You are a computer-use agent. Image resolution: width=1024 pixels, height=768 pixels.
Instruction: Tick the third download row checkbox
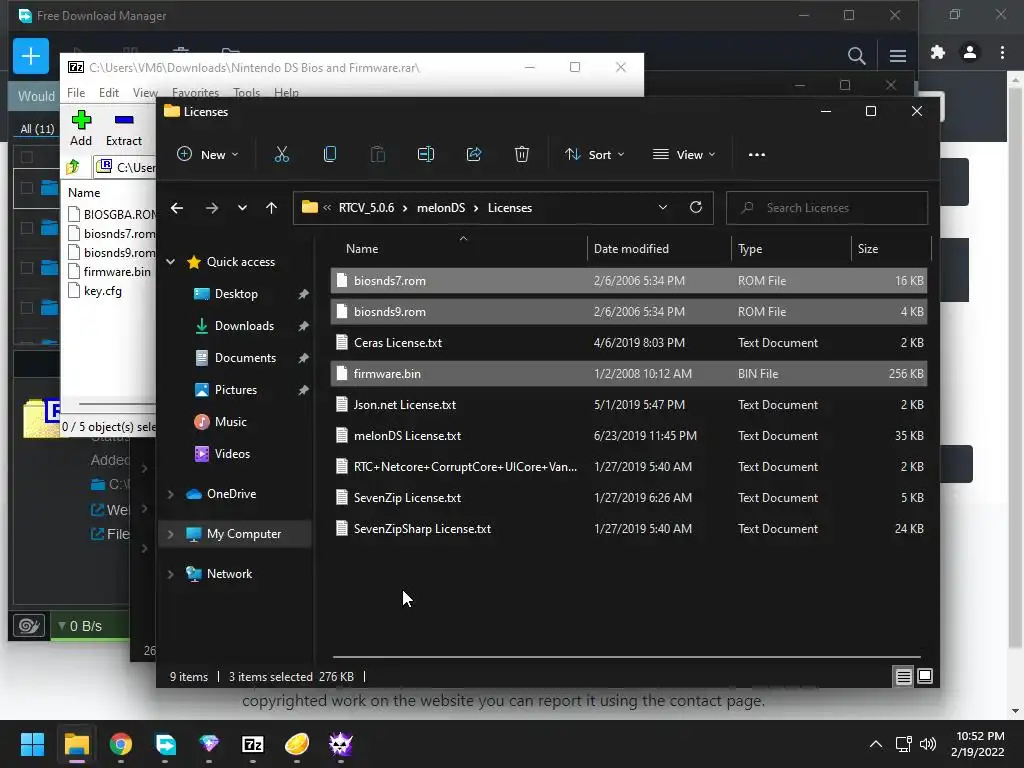tap(27, 268)
